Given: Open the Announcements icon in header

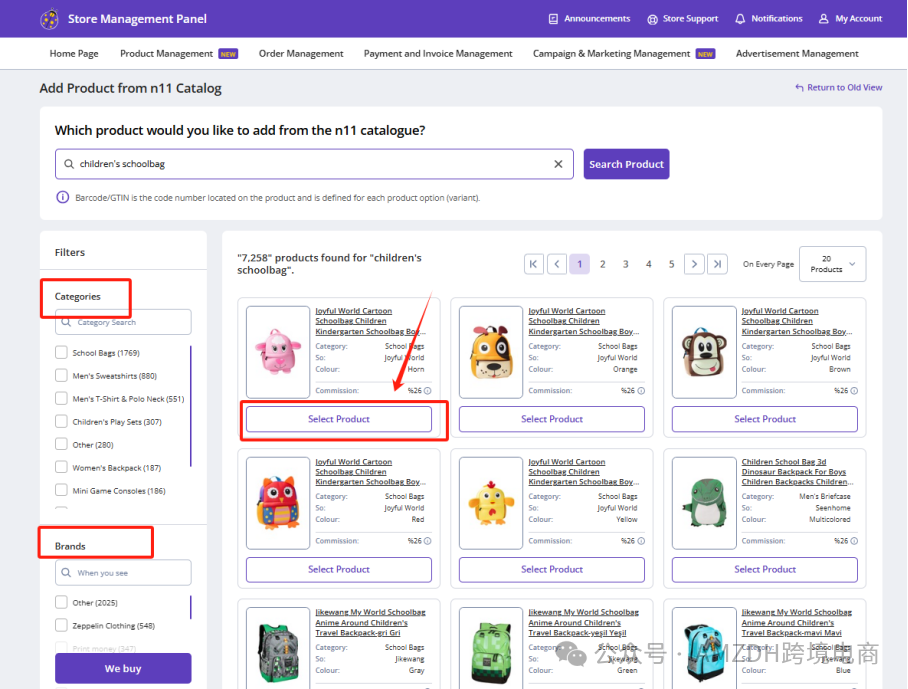Looking at the screenshot, I should [553, 19].
